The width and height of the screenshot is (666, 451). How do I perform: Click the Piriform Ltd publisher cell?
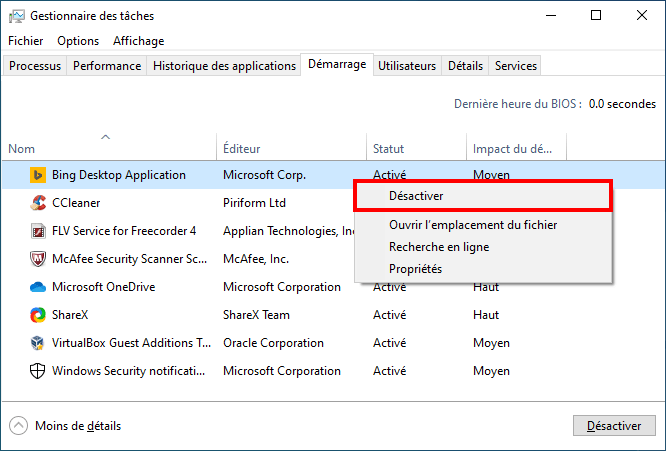tap(254, 203)
